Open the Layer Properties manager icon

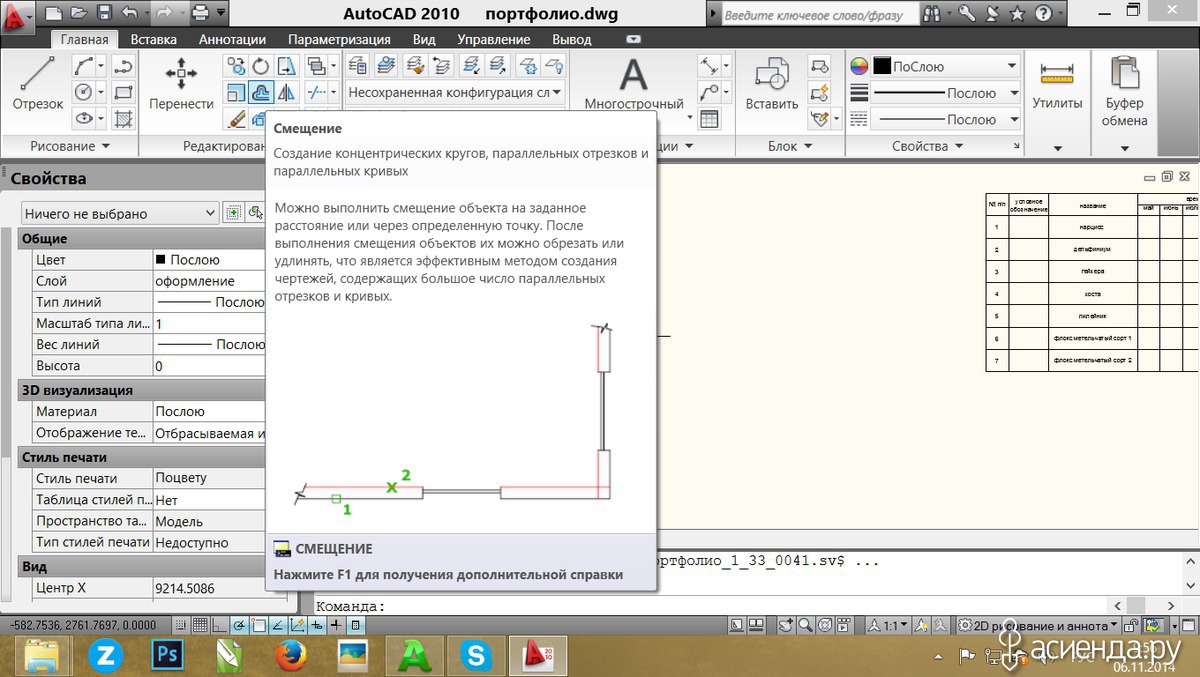(x=357, y=67)
